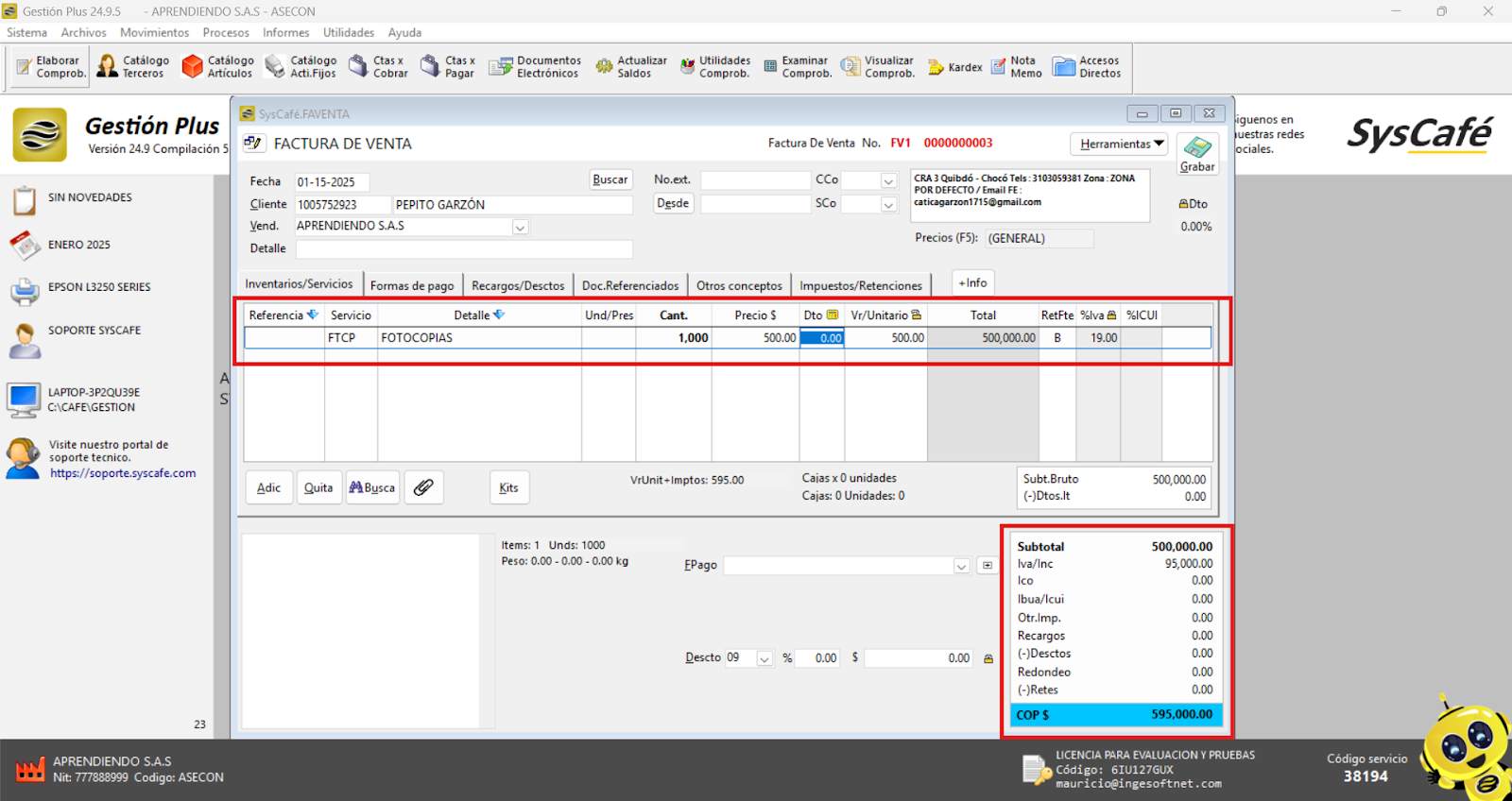
Task: Open Documentos Electrónicos from the toolbar
Action: pos(535,66)
